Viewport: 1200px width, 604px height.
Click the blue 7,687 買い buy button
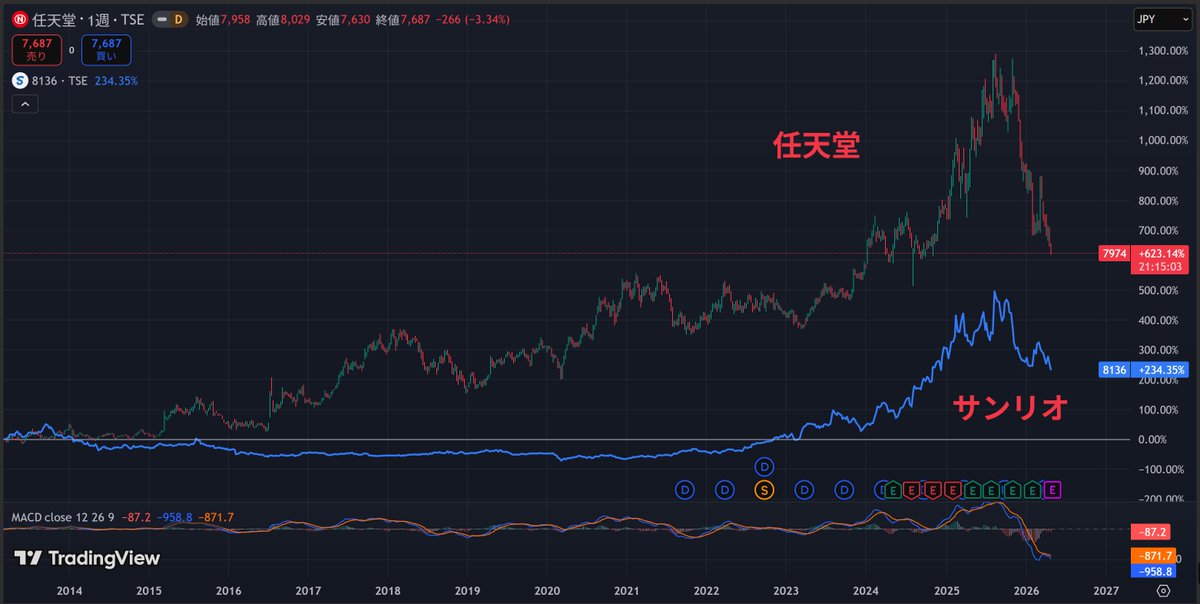(x=106, y=50)
